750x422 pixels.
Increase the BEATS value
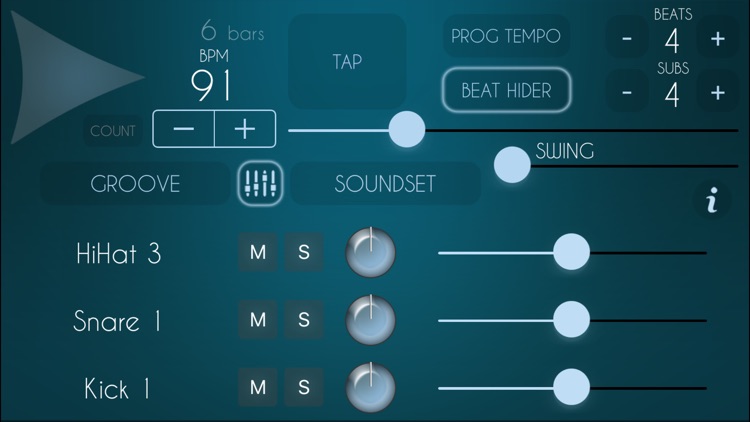tap(717, 39)
